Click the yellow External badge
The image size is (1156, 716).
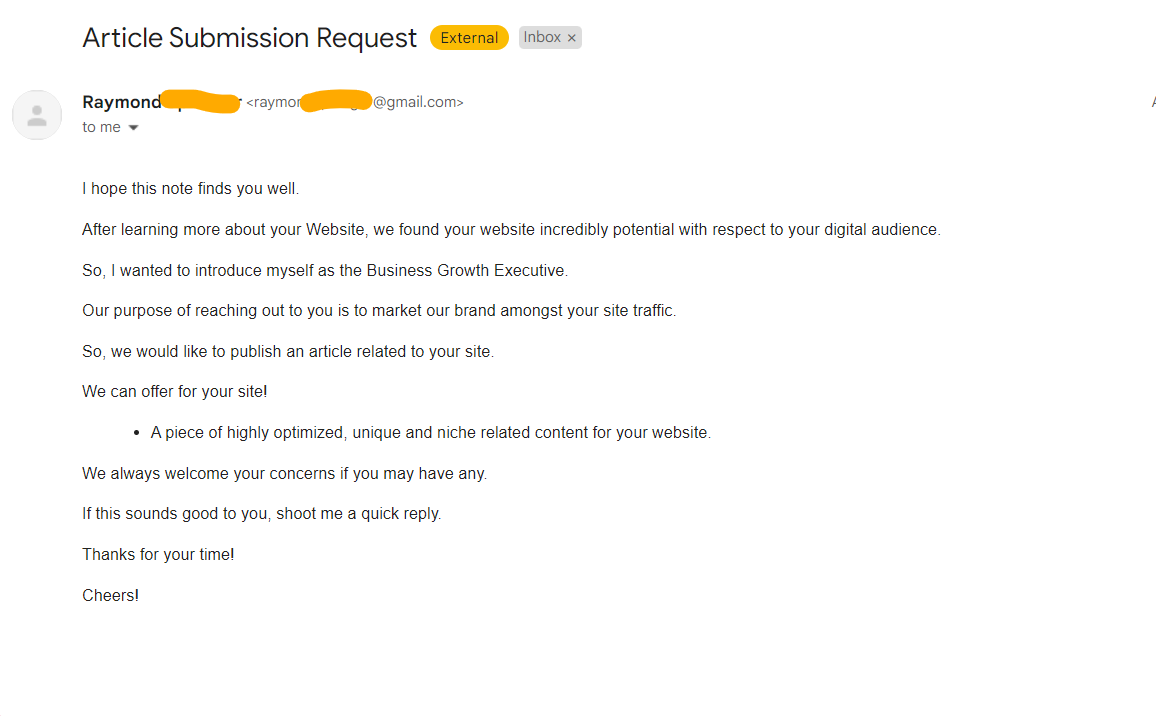pos(469,38)
